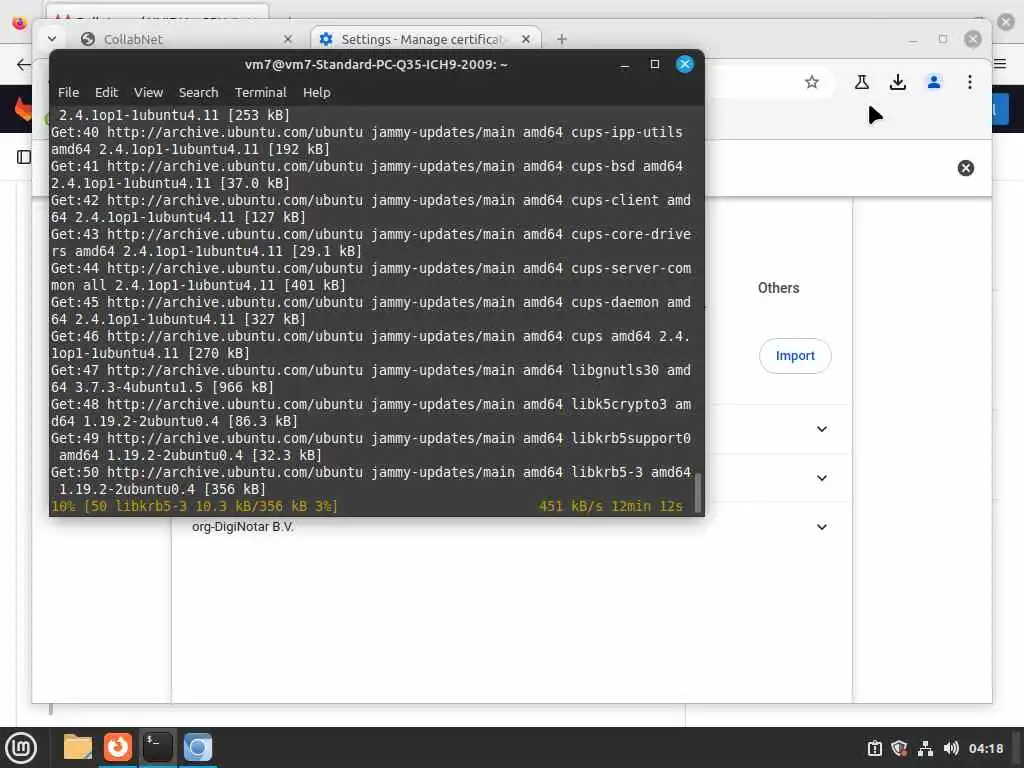The width and height of the screenshot is (1024, 768).
Task: Open the Search menu in terminal
Action: pyautogui.click(x=199, y=93)
